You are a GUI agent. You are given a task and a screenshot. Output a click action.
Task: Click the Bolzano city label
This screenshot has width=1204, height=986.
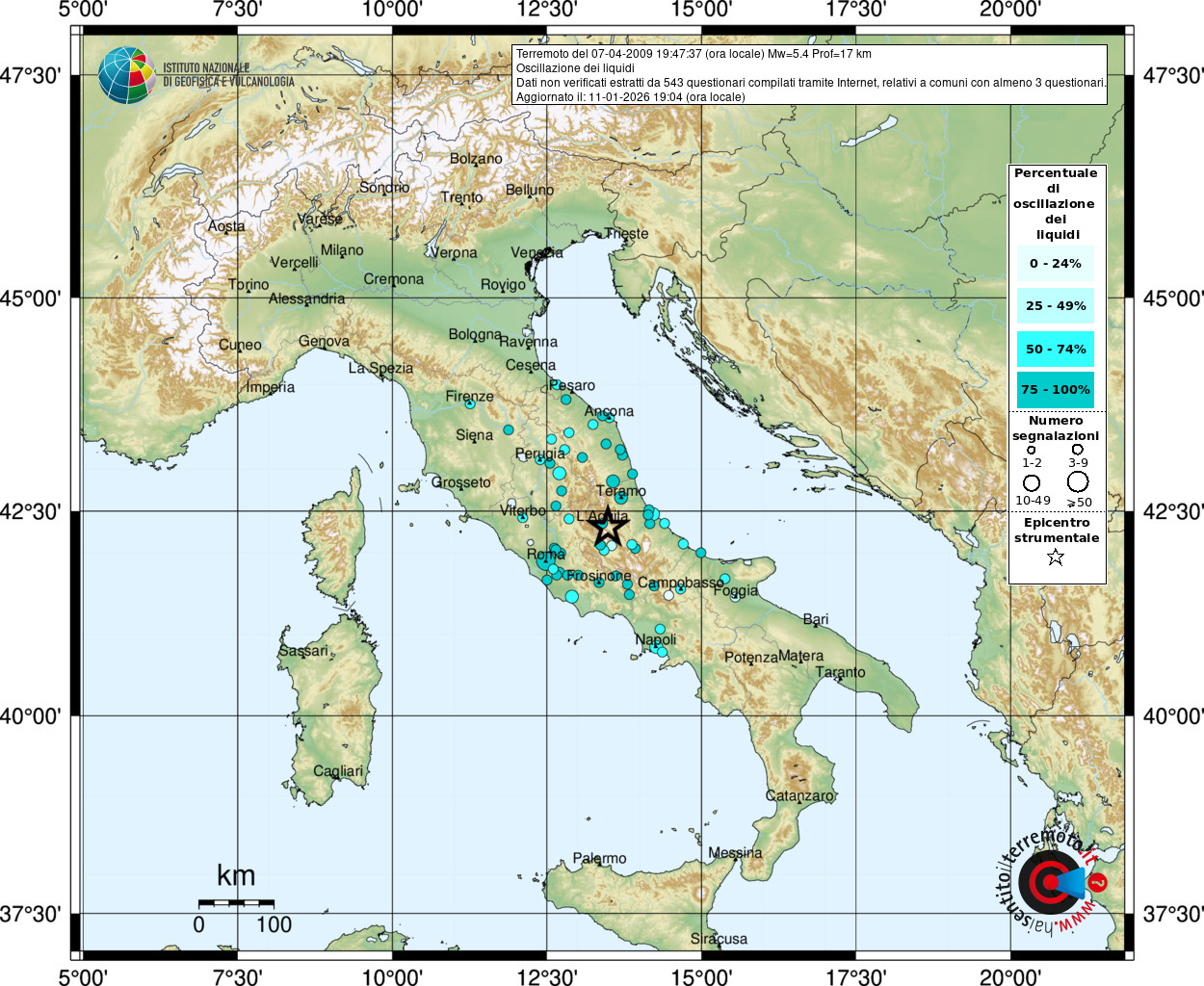coord(476,158)
